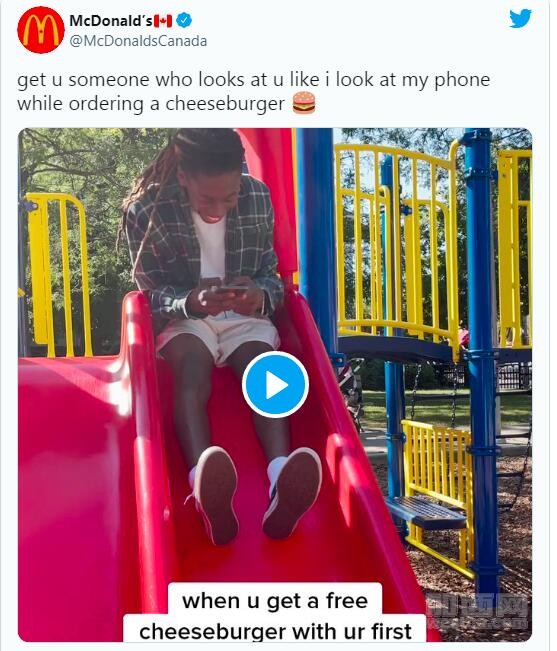Click the McDonald's display name

coord(111,20)
